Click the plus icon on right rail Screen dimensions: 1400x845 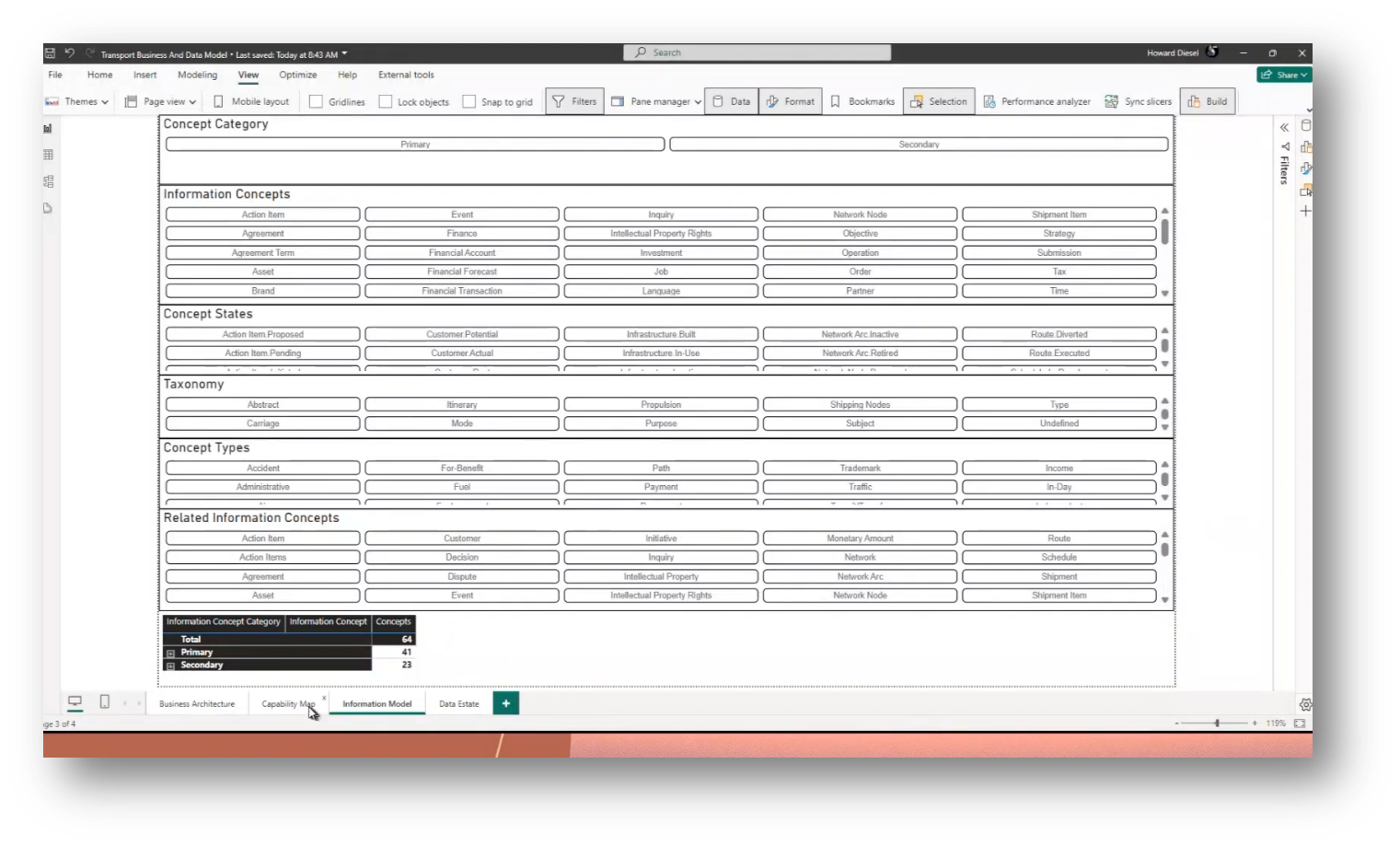click(x=1305, y=212)
